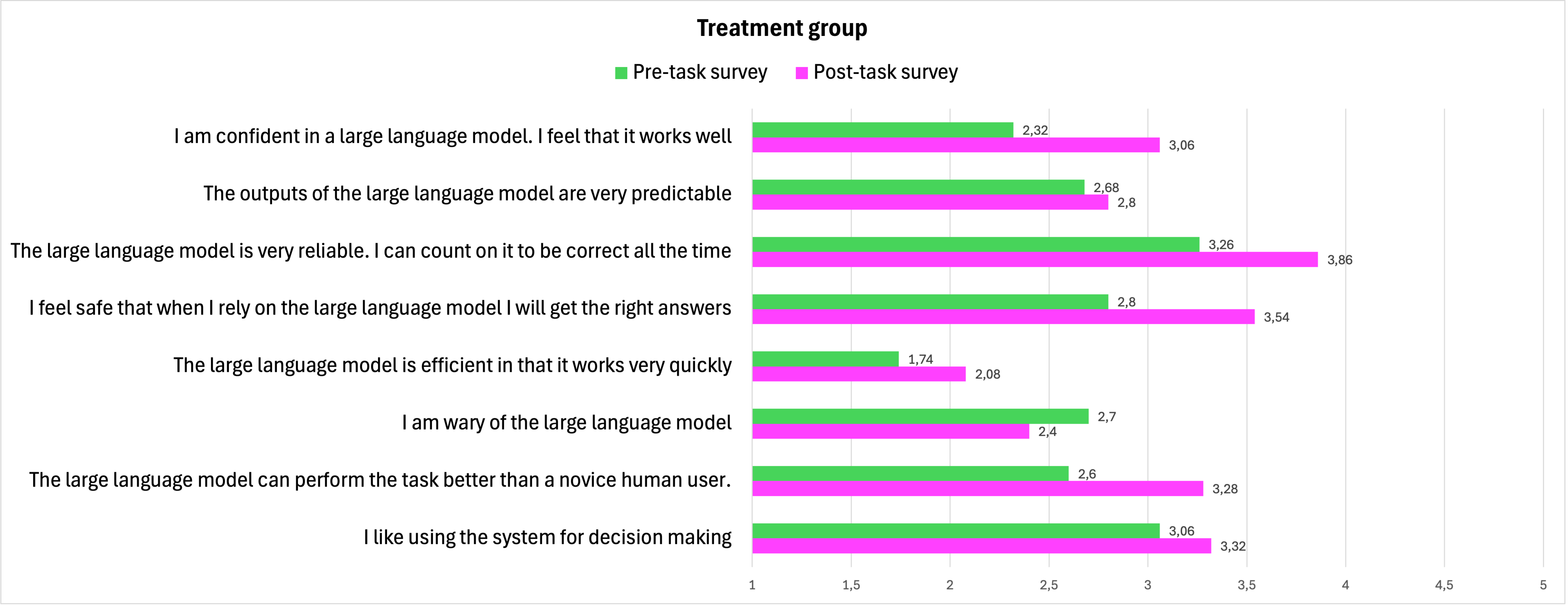Image resolution: width=1568 pixels, height=606 pixels.
Task: Click the data label 3,32
Action: coord(1232,546)
